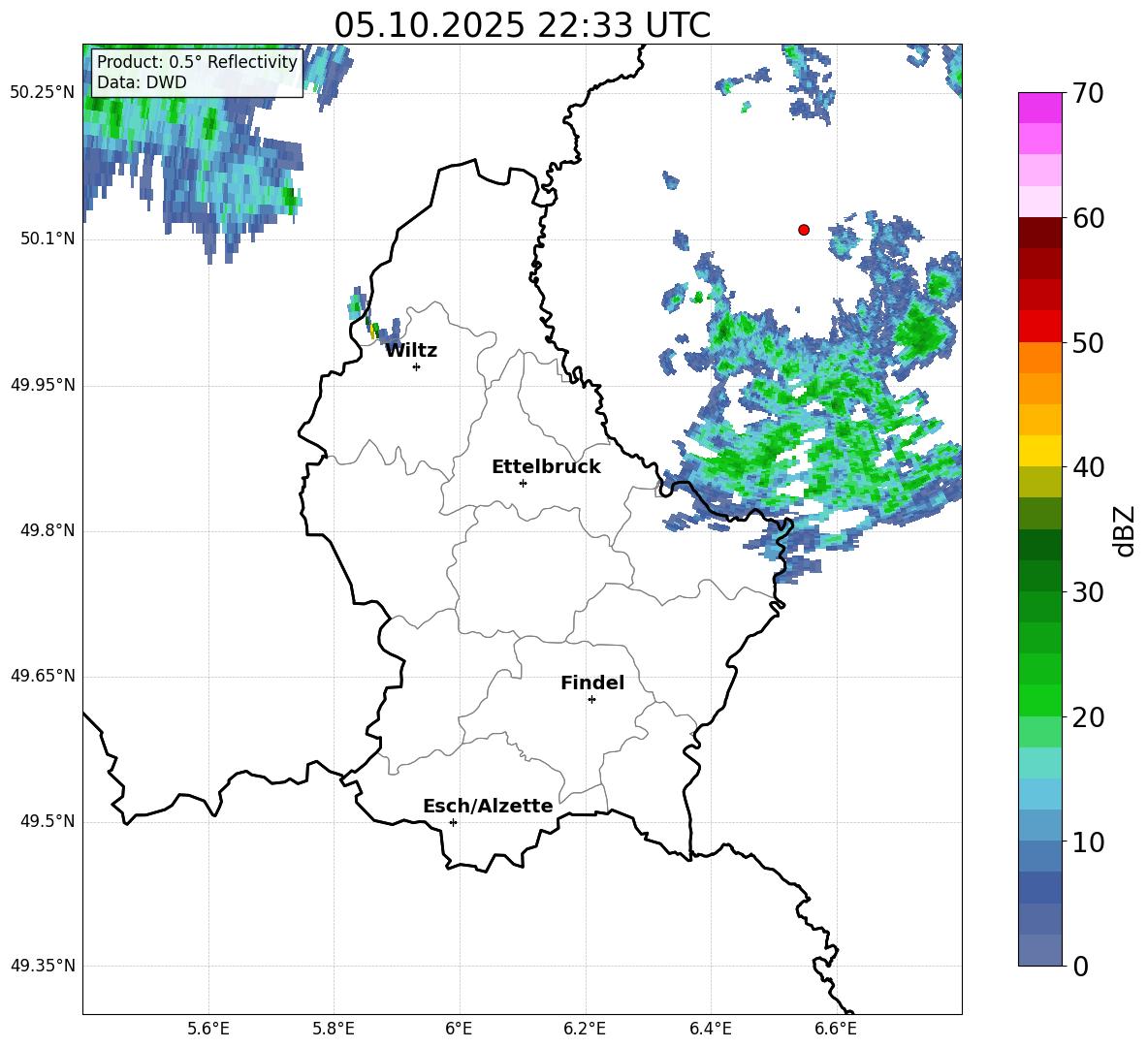The width and height of the screenshot is (1148, 1048).
Task: Click the Findel city label
Action: [x=592, y=683]
